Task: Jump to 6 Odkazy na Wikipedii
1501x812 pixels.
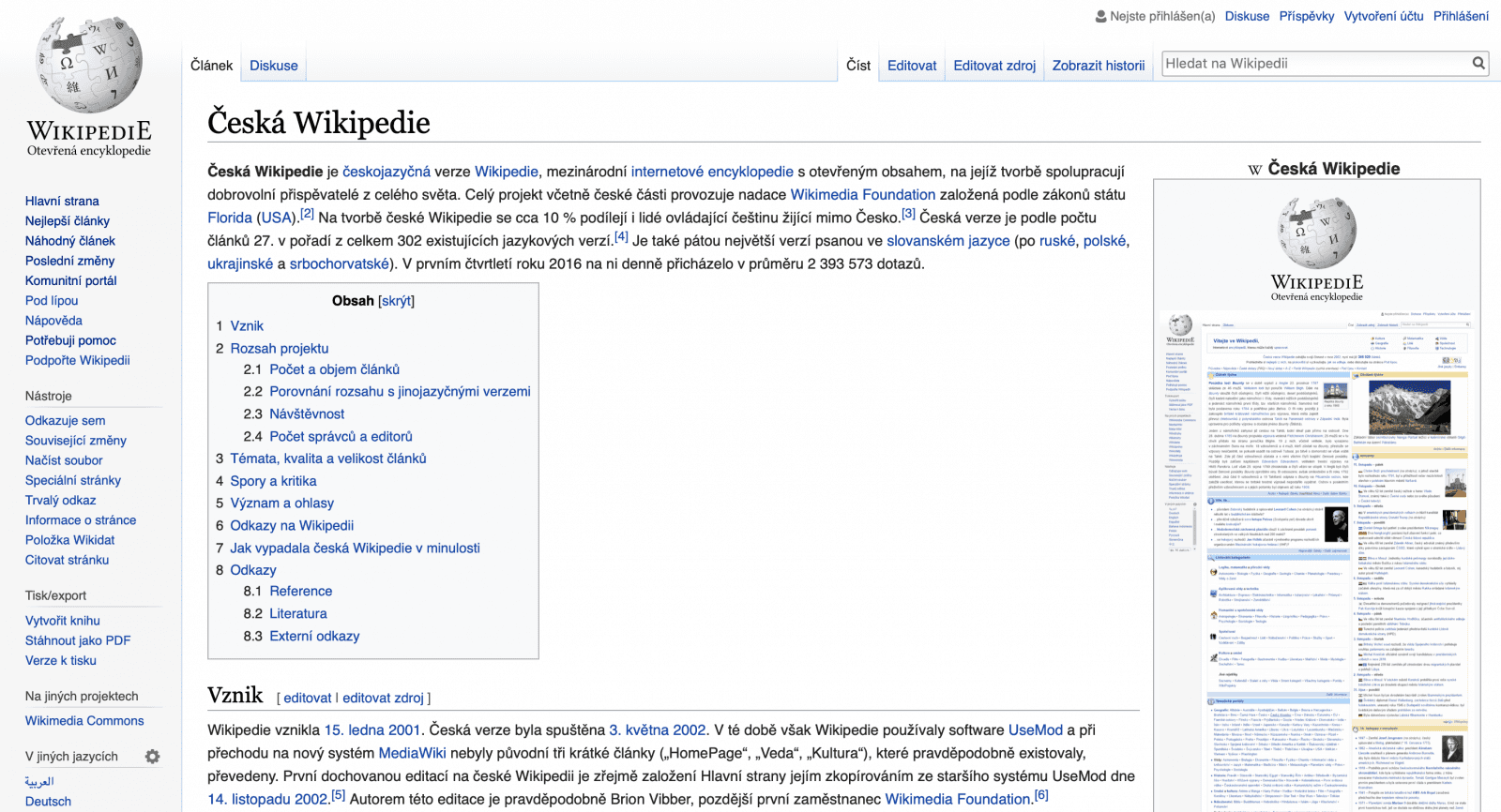Action: pos(292,525)
